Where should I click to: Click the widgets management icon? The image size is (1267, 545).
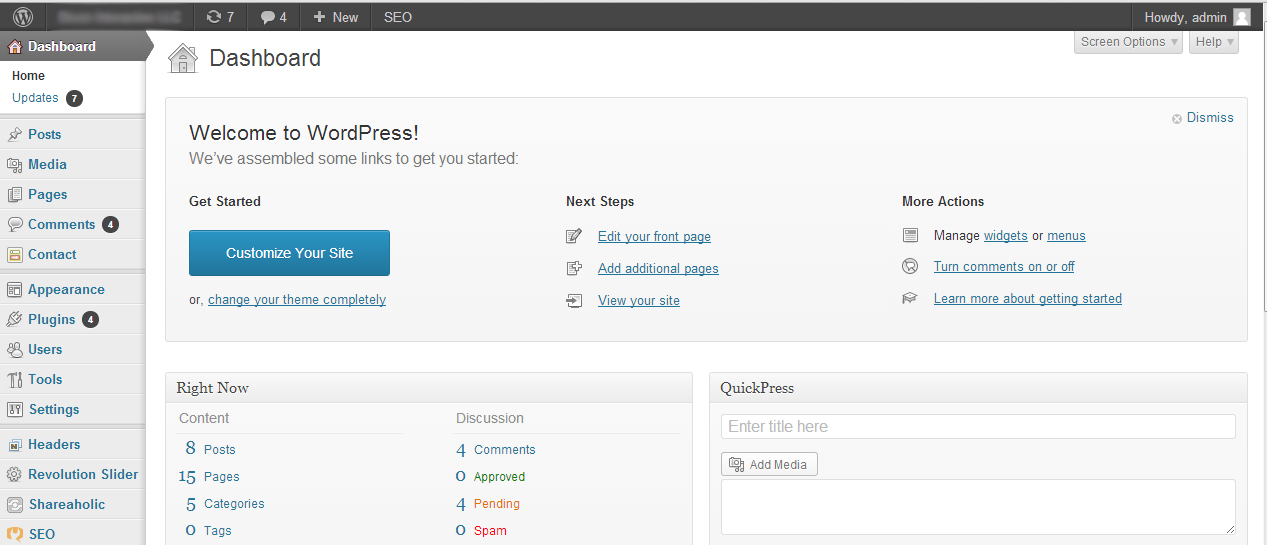910,235
